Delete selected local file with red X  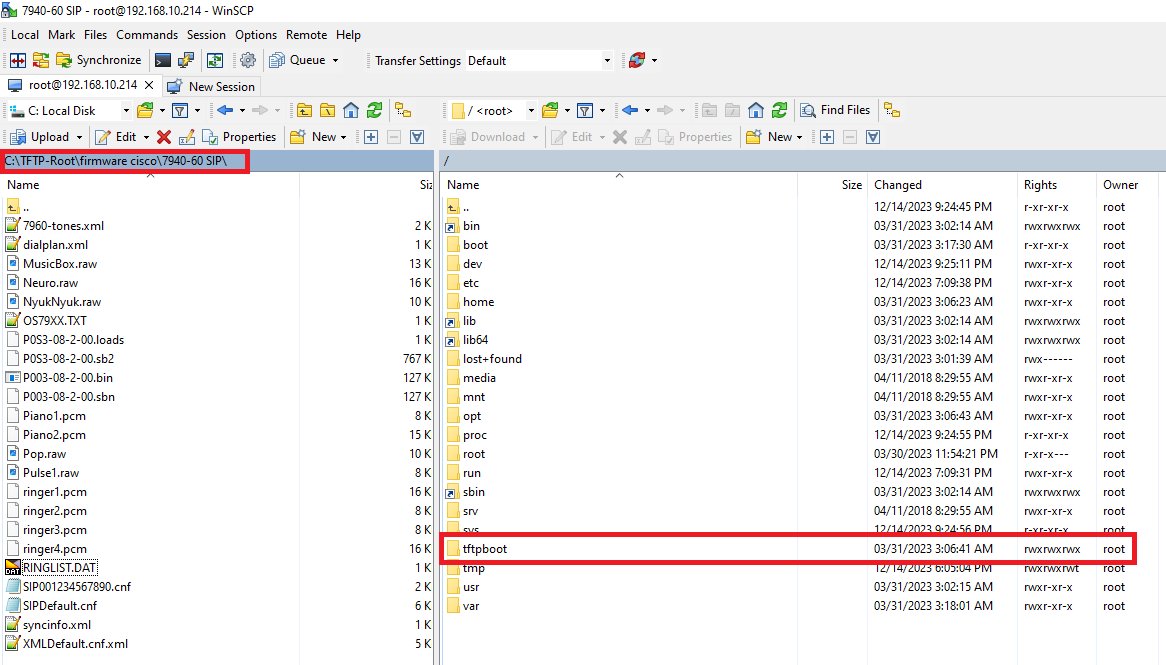point(164,137)
